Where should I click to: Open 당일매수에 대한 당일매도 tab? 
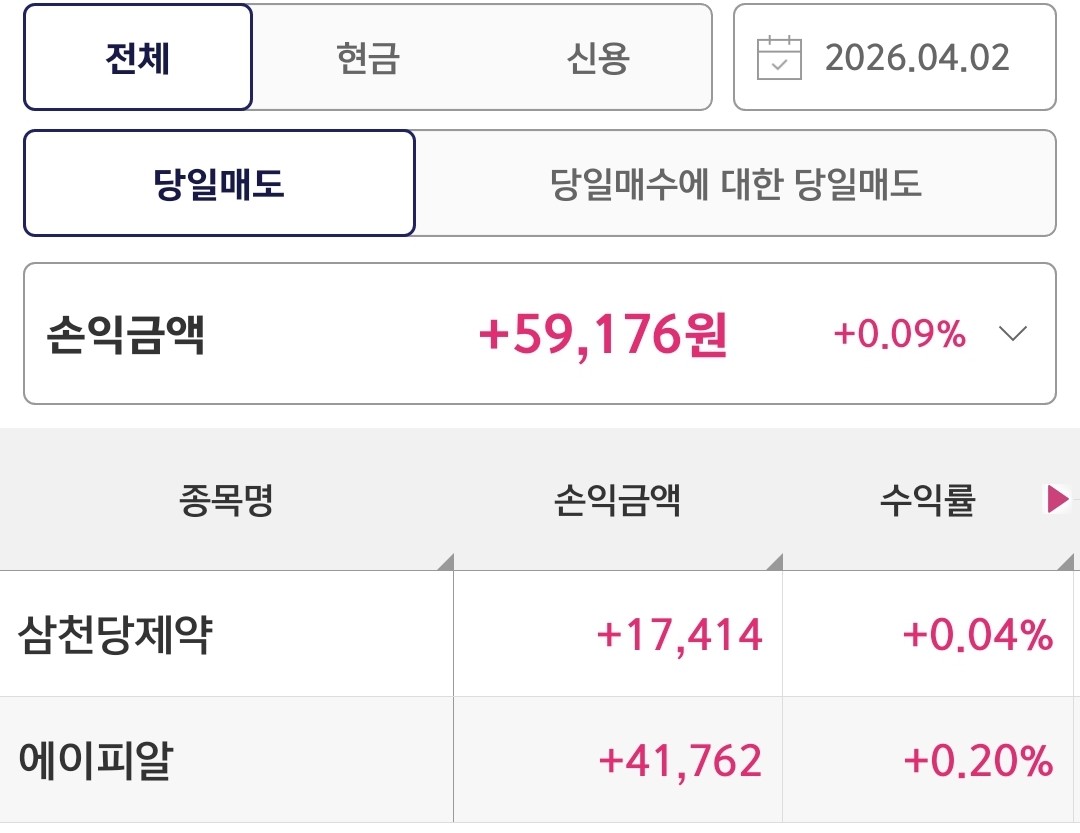[x=735, y=184]
